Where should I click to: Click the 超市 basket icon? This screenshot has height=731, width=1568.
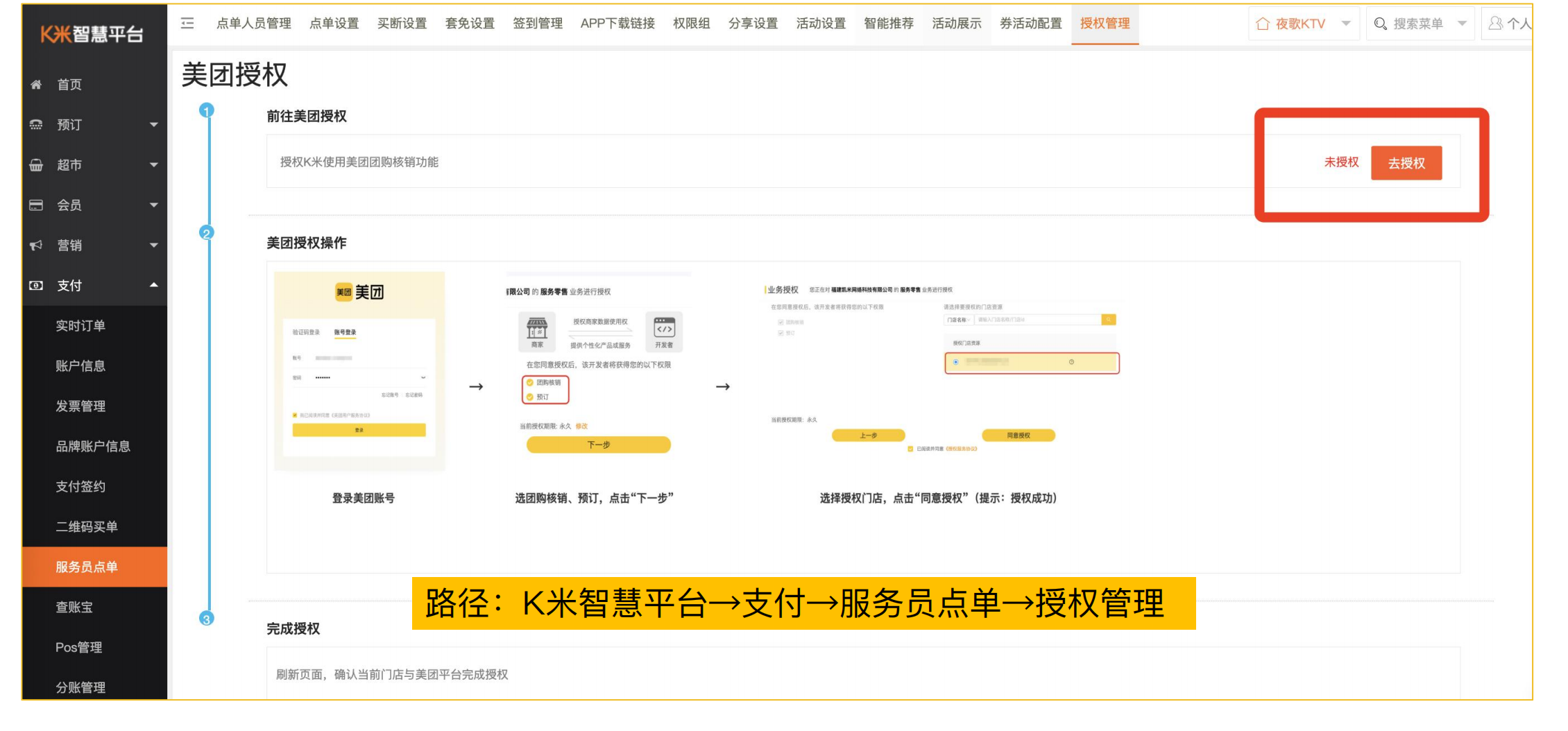pyautogui.click(x=36, y=165)
